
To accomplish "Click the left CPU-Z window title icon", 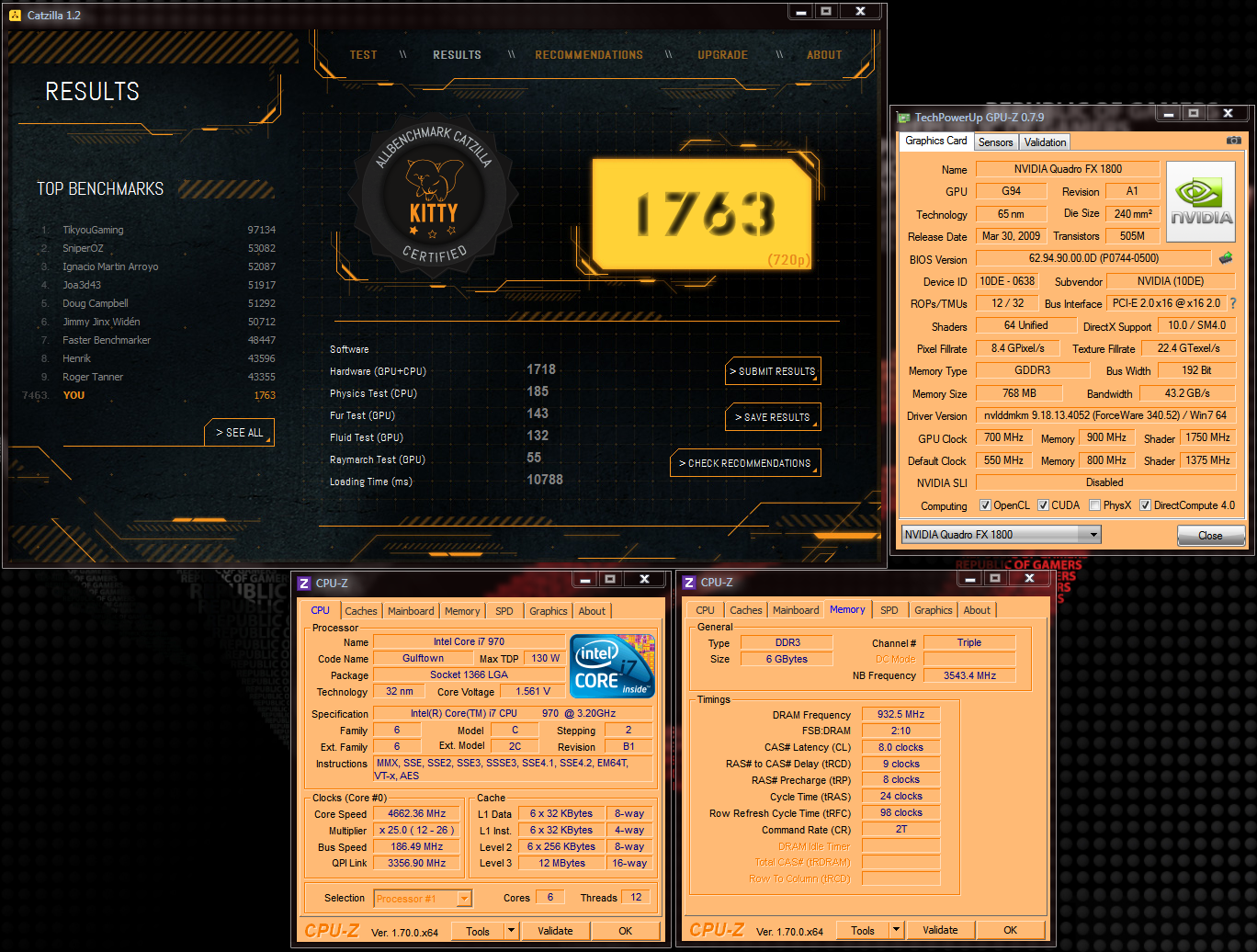I will [x=304, y=583].
